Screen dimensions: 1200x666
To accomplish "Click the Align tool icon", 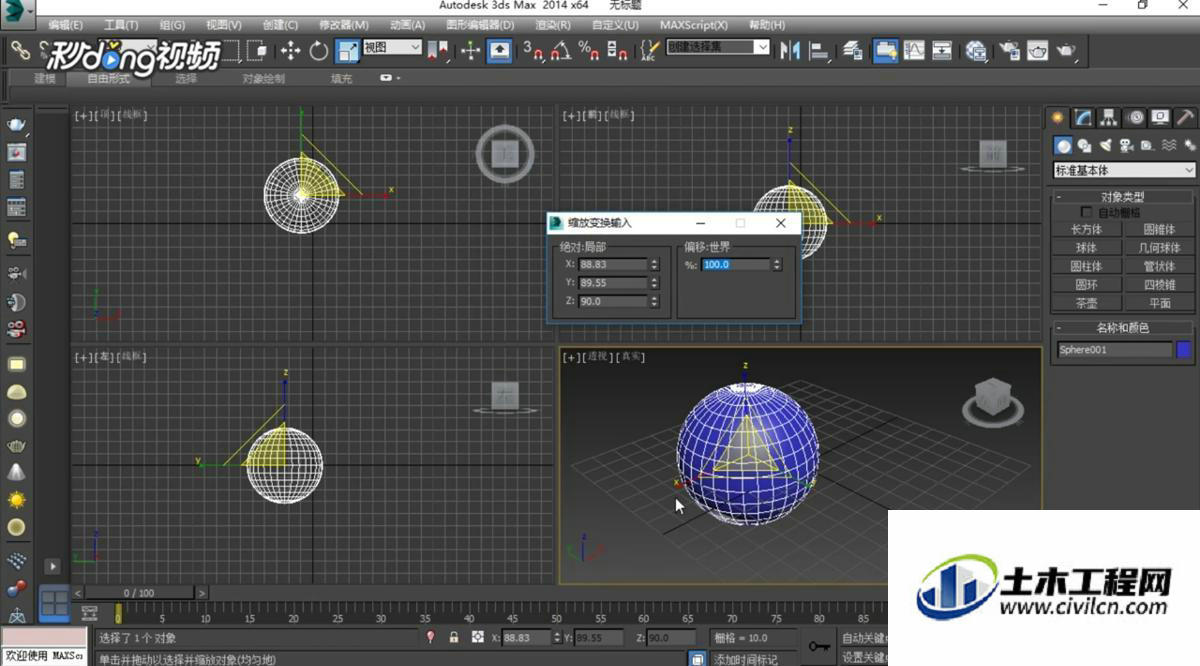I will 820,50.
